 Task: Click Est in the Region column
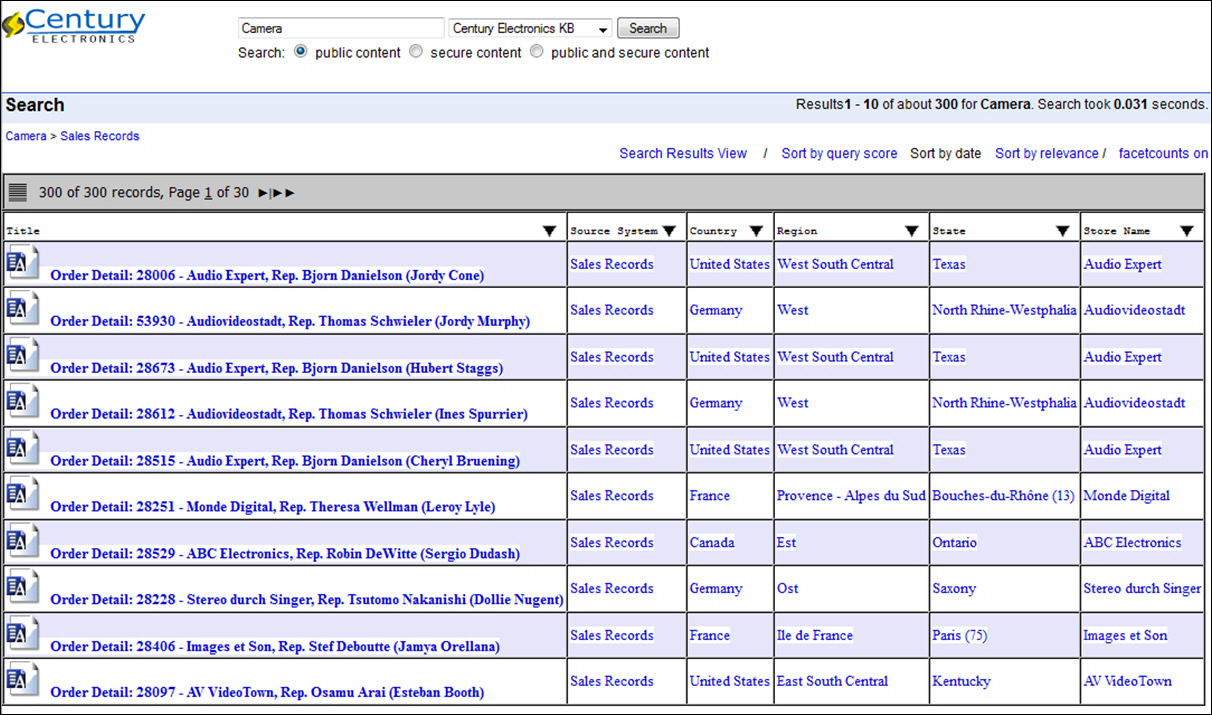(x=787, y=542)
